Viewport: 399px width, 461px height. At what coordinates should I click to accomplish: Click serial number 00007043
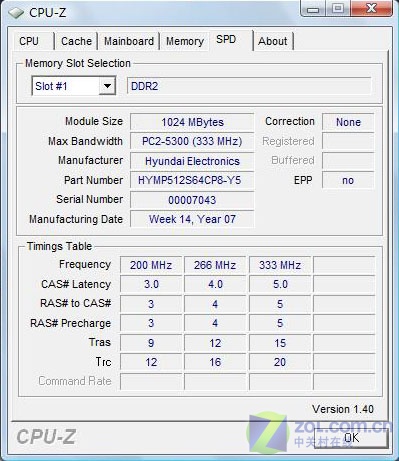[x=192, y=200]
